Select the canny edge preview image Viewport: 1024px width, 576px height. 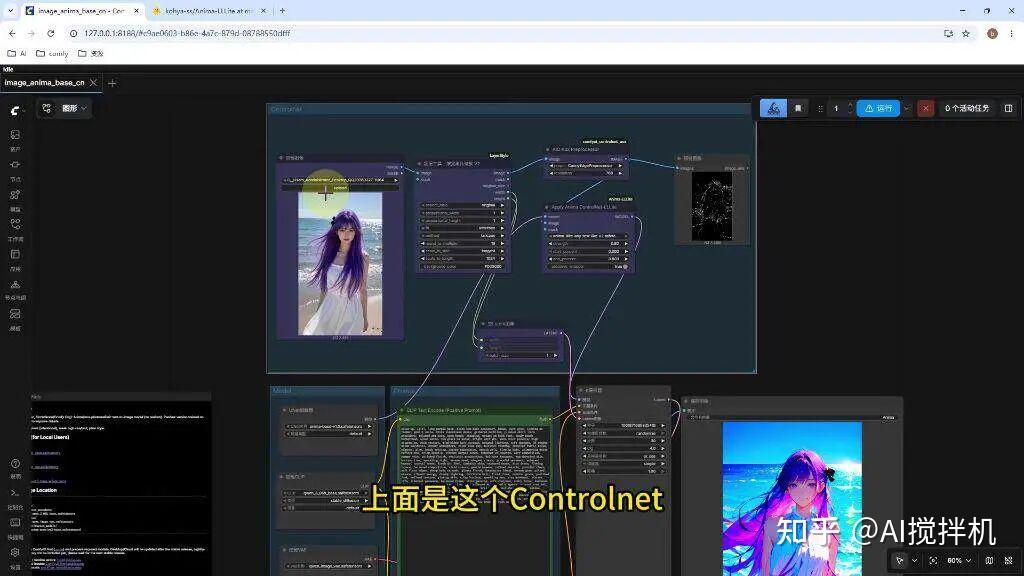(712, 206)
